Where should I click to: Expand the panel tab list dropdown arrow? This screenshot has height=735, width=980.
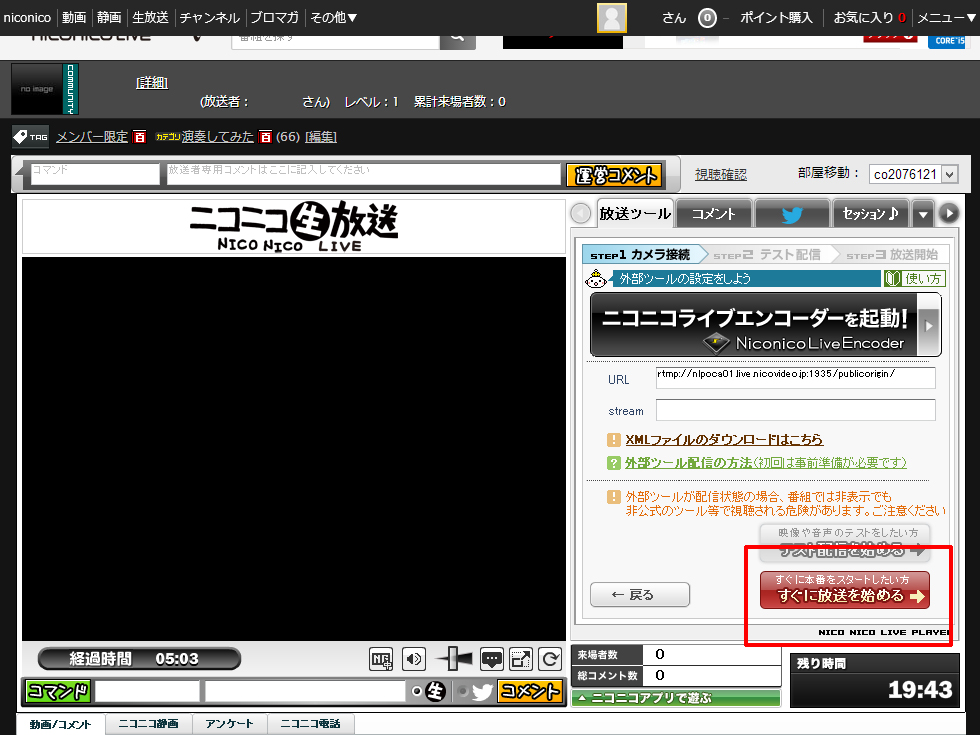(x=923, y=214)
